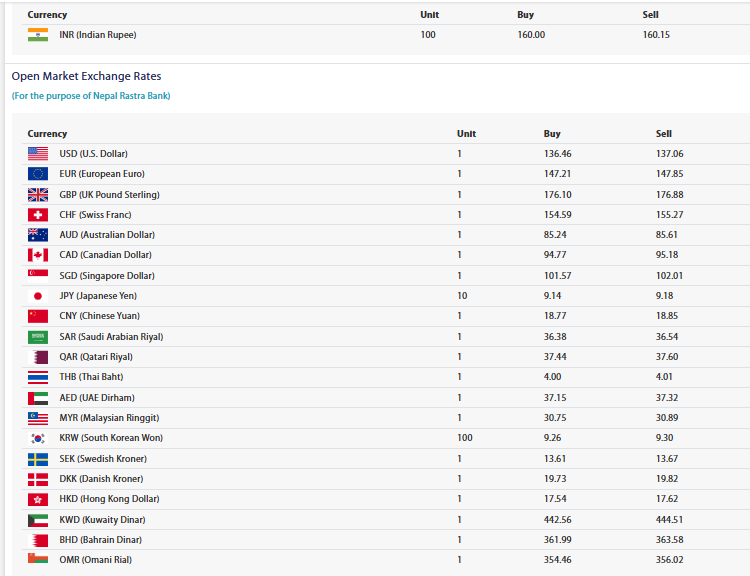Click the Buy header of open market table
The width and height of the screenshot is (750, 576).
[552, 134]
